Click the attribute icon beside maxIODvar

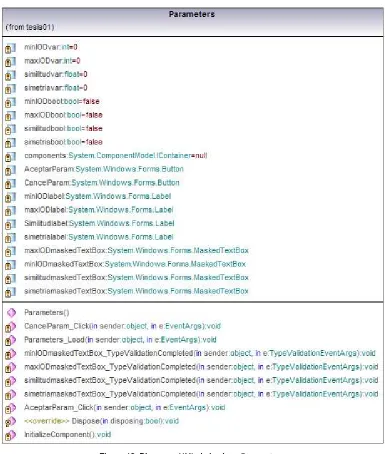(x=10, y=62)
